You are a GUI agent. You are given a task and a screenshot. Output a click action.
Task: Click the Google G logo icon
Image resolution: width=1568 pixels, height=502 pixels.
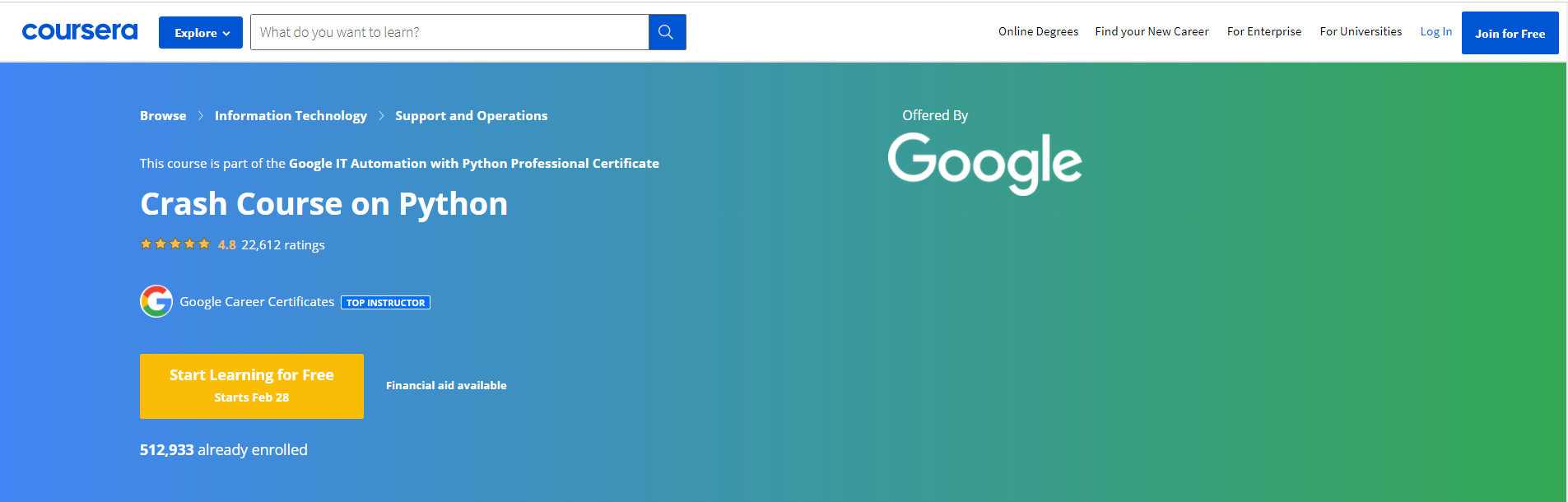[x=156, y=301]
